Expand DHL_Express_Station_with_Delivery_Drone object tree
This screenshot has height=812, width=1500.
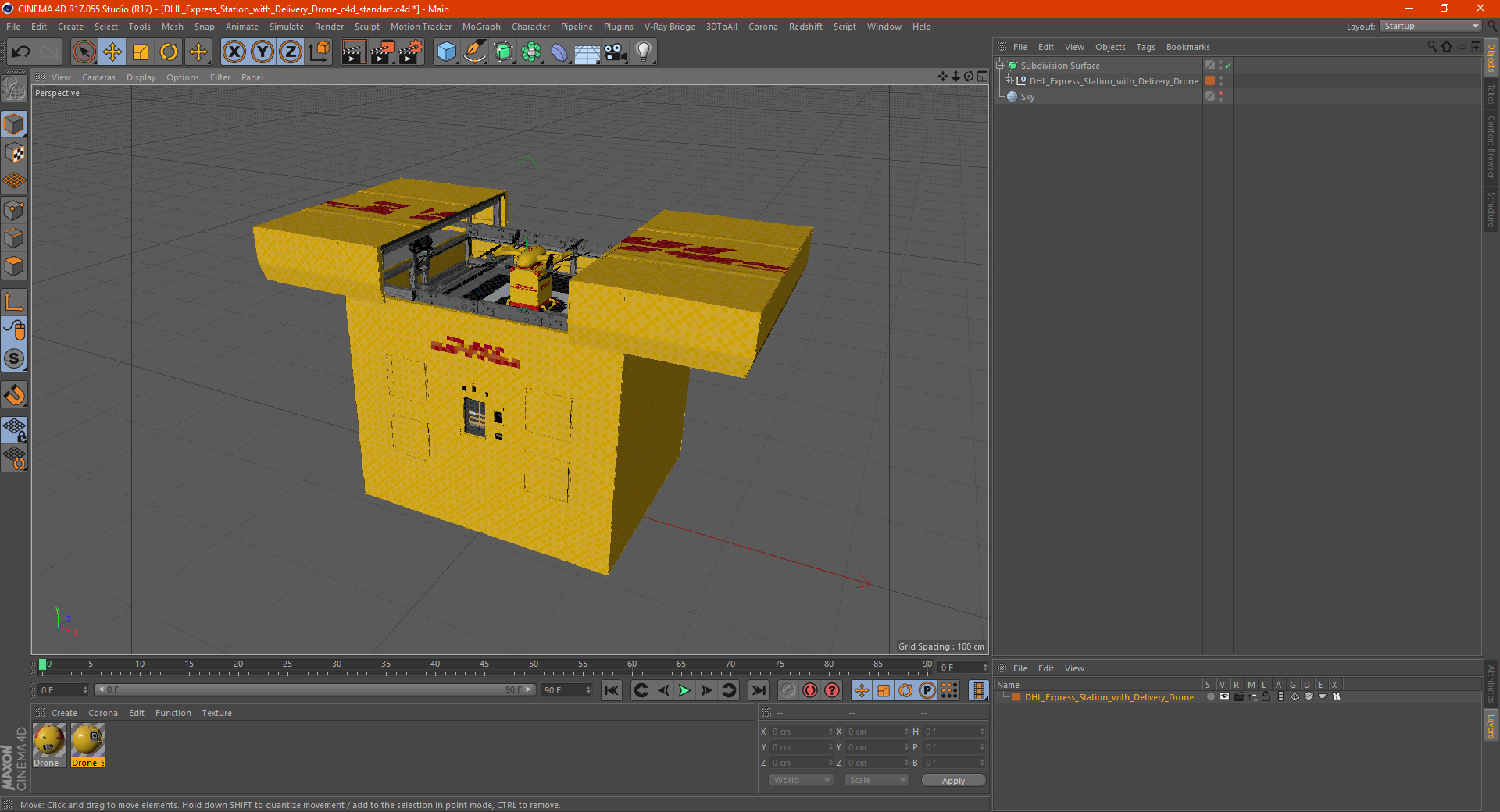click(1008, 81)
